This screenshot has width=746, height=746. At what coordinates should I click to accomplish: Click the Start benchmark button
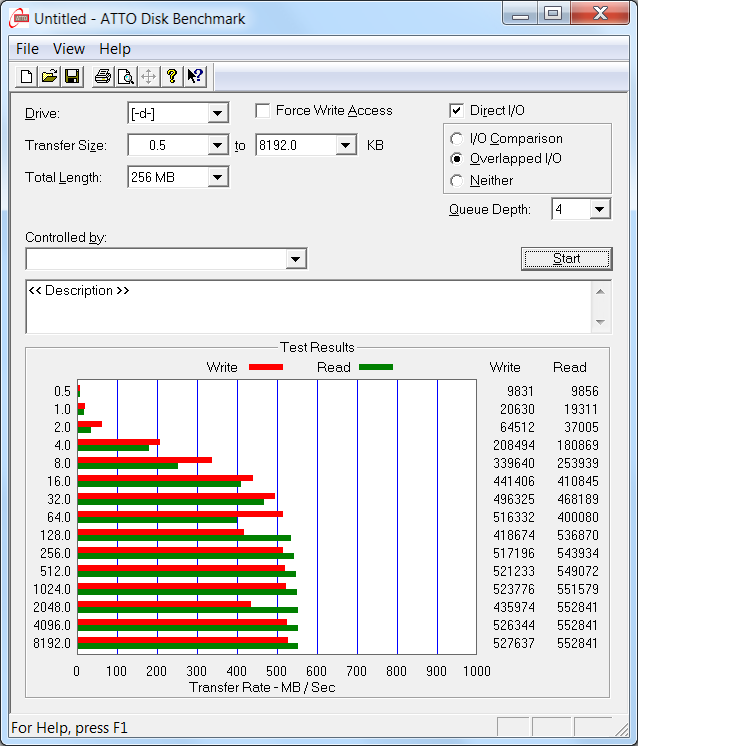[567, 259]
